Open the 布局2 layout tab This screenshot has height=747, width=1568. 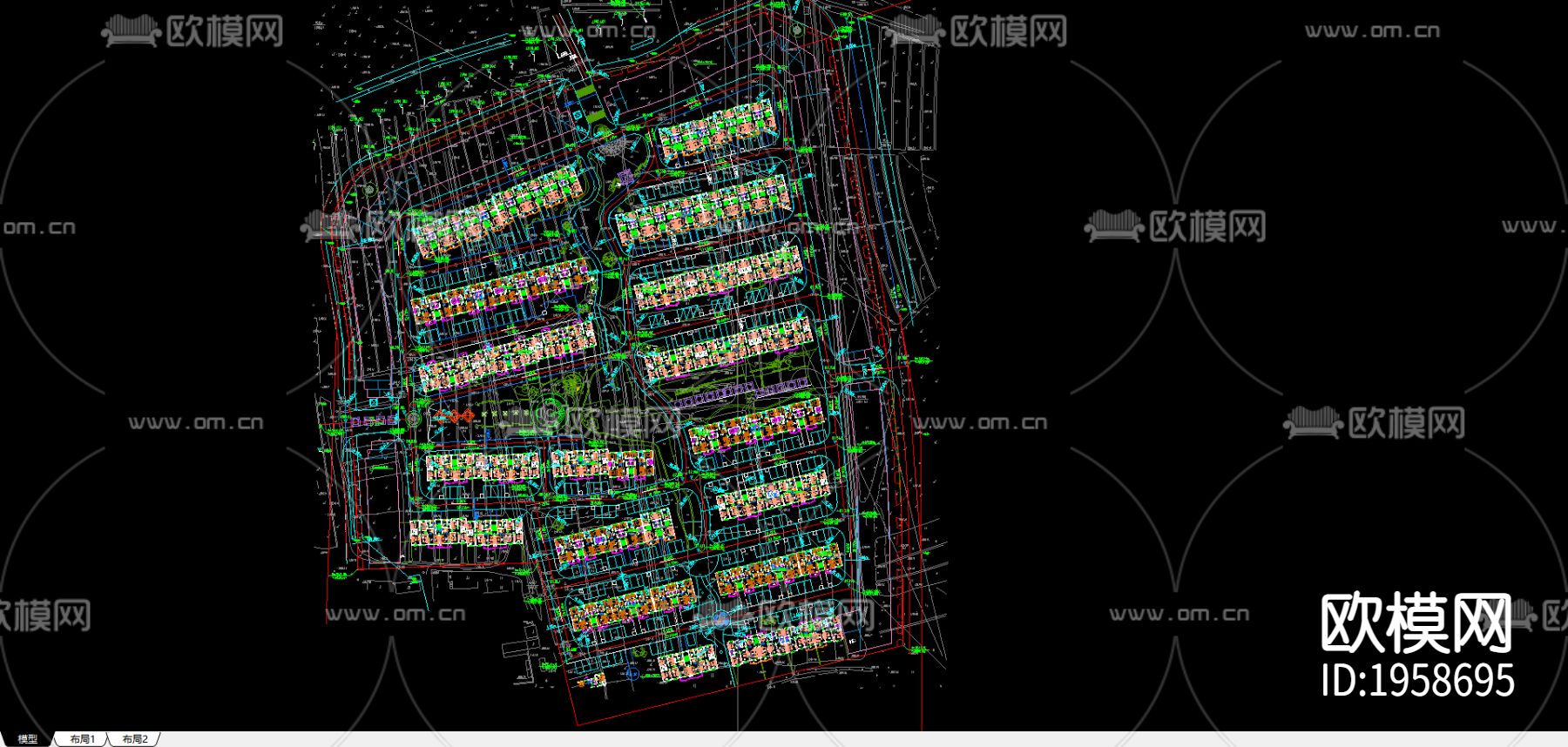[x=135, y=739]
